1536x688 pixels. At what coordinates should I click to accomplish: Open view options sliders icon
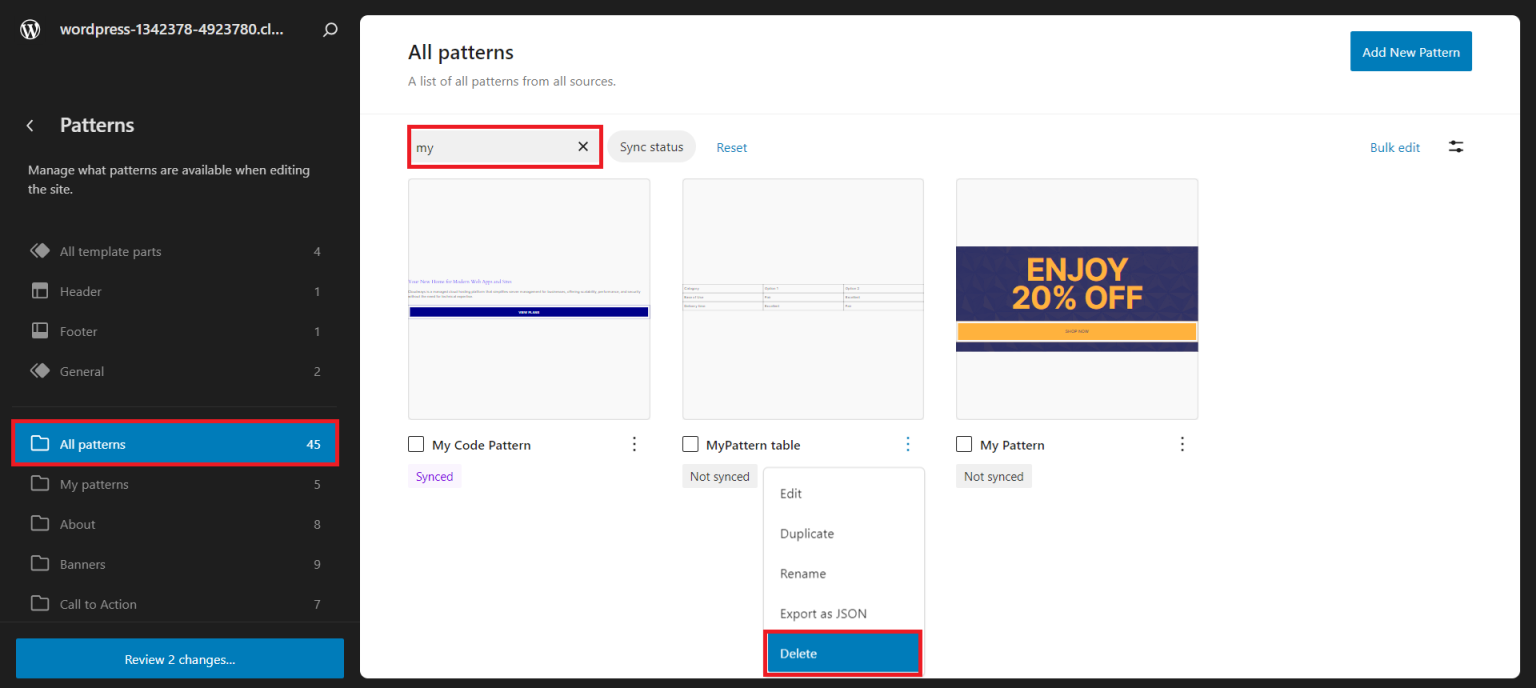1456,147
